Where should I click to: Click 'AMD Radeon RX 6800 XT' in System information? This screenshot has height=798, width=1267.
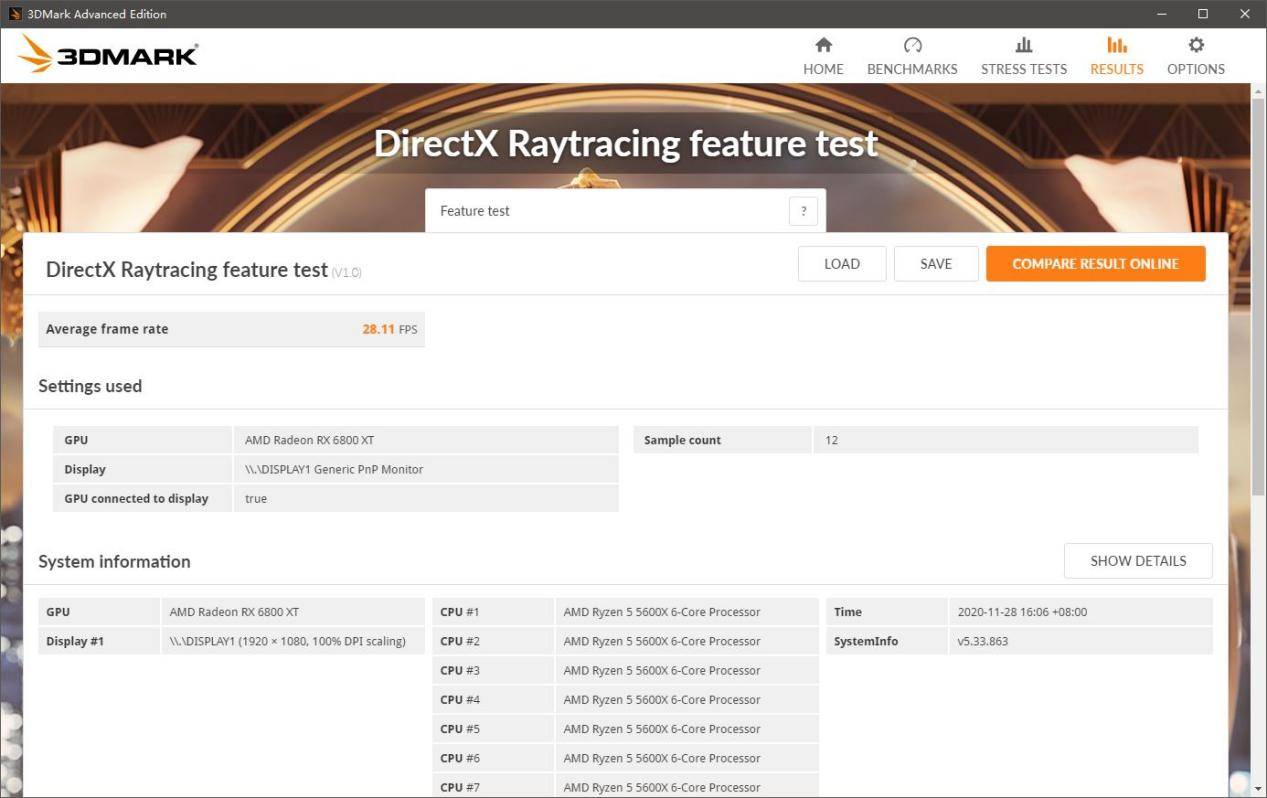click(234, 612)
